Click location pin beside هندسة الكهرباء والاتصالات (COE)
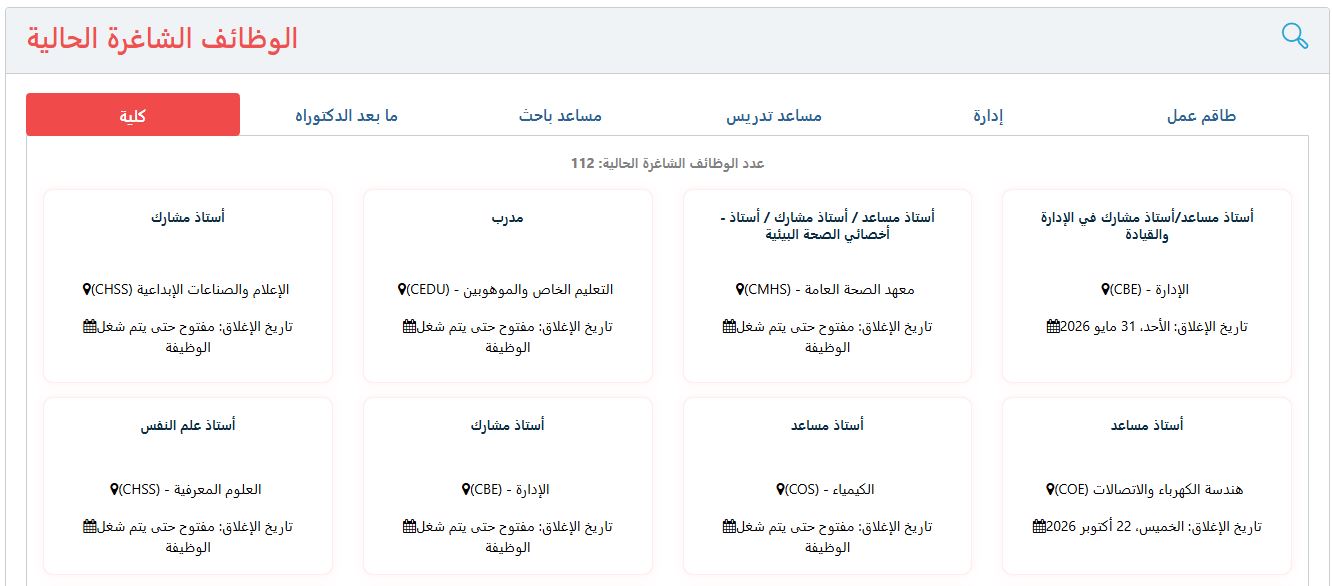This screenshot has width=1332, height=586. (x=1050, y=490)
